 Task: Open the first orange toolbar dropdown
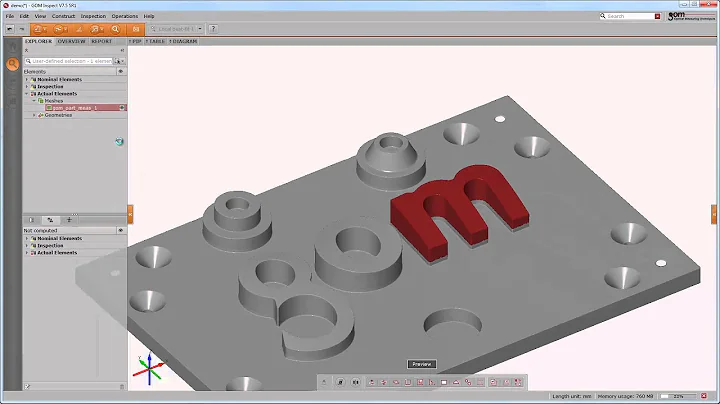[45, 29]
